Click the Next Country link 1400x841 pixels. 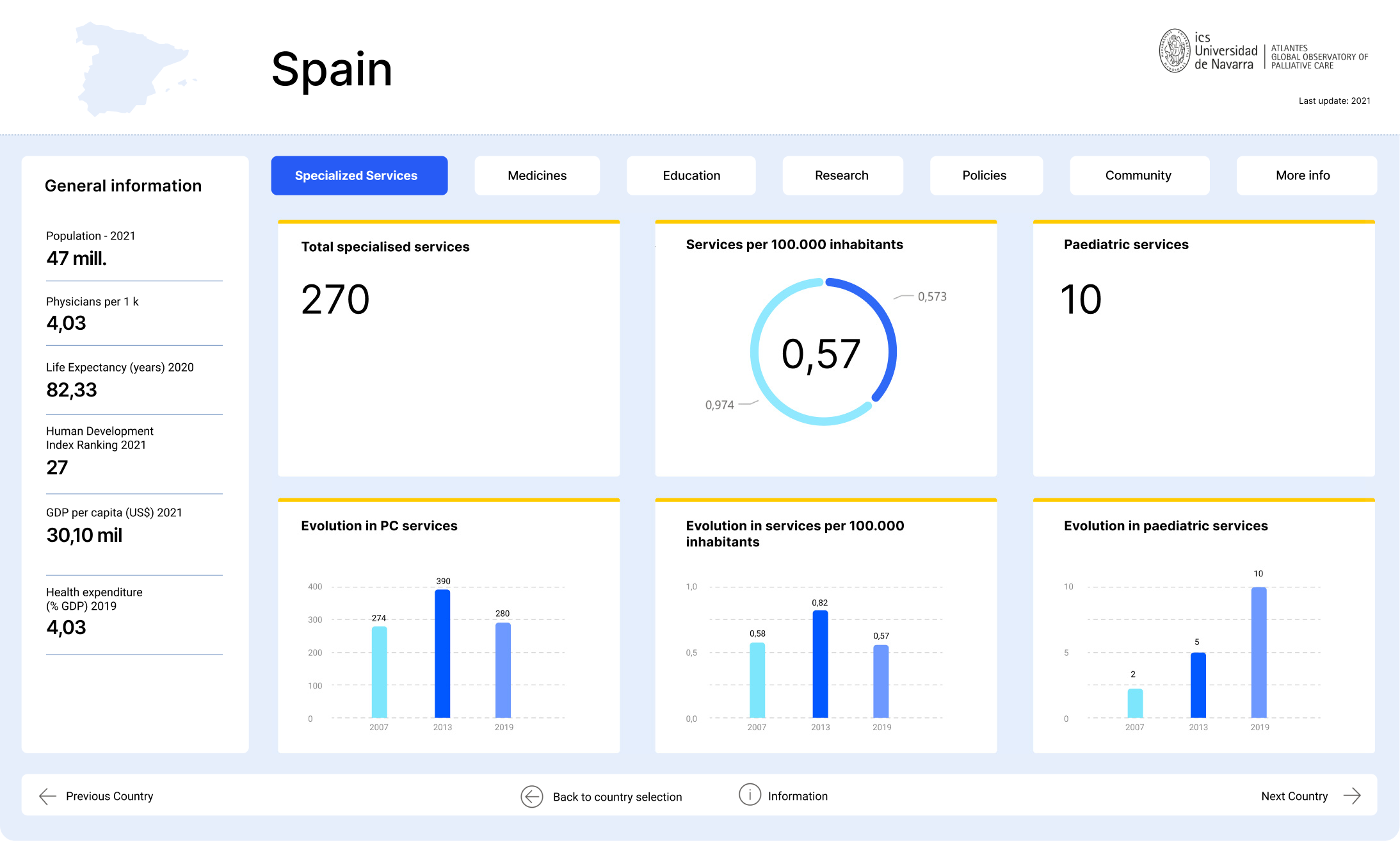click(1294, 796)
